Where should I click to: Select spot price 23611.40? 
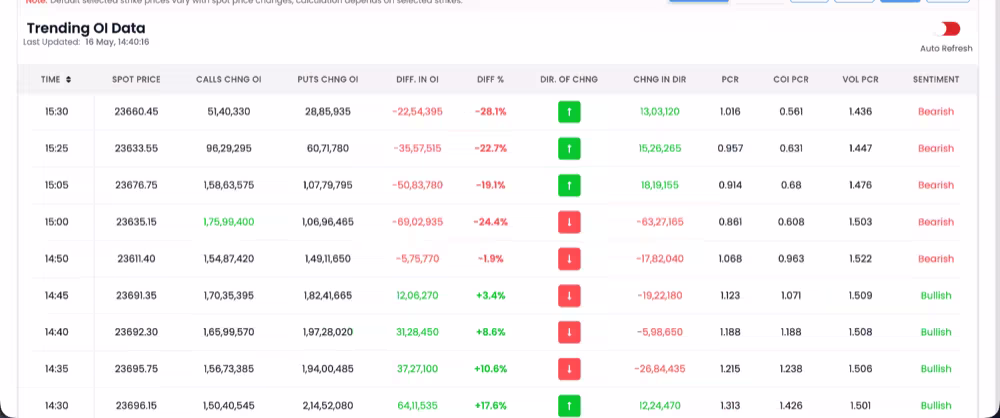click(x=136, y=259)
